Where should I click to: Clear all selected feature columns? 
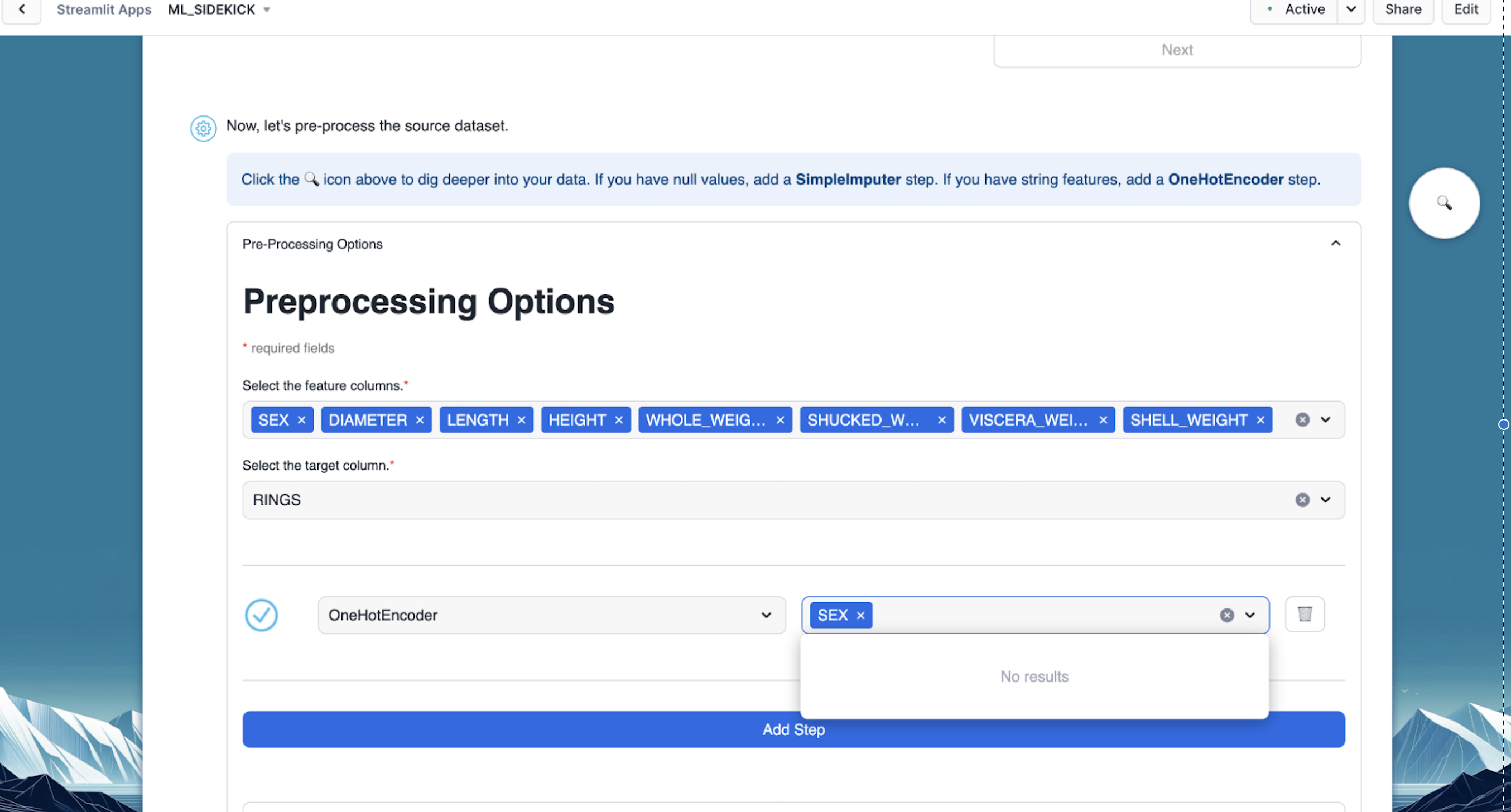coord(1302,420)
